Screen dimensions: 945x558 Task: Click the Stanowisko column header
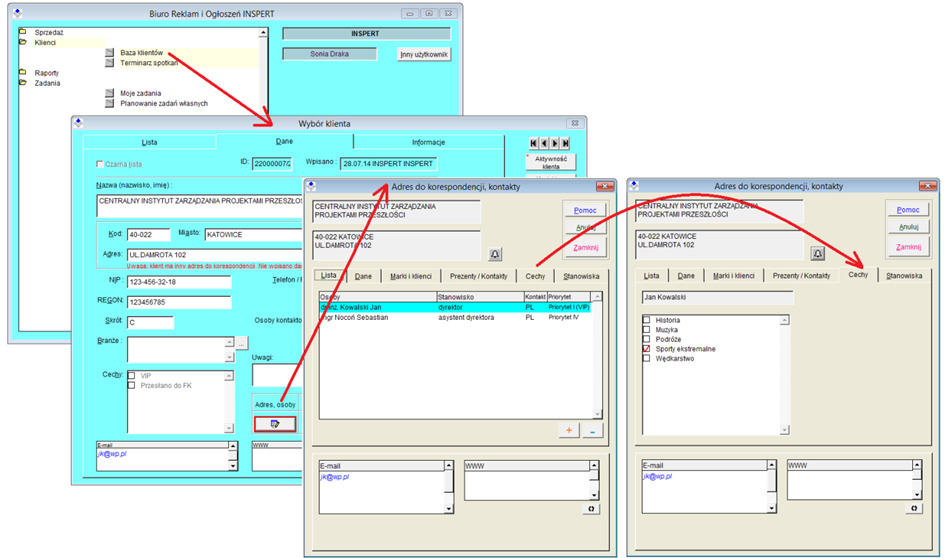point(480,297)
